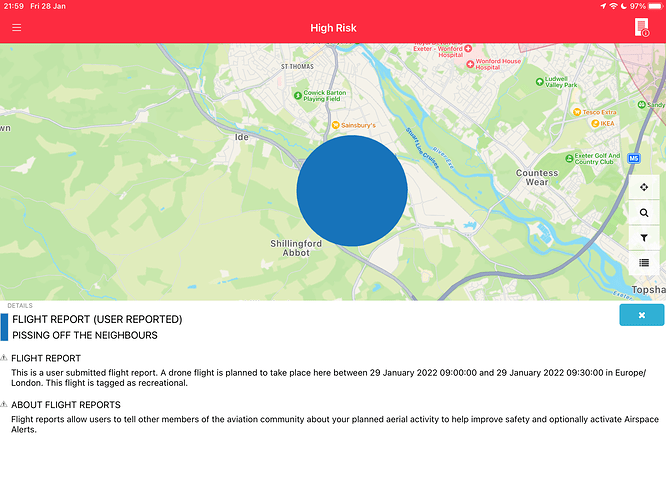Click the DETAILS panel label

click(20, 305)
